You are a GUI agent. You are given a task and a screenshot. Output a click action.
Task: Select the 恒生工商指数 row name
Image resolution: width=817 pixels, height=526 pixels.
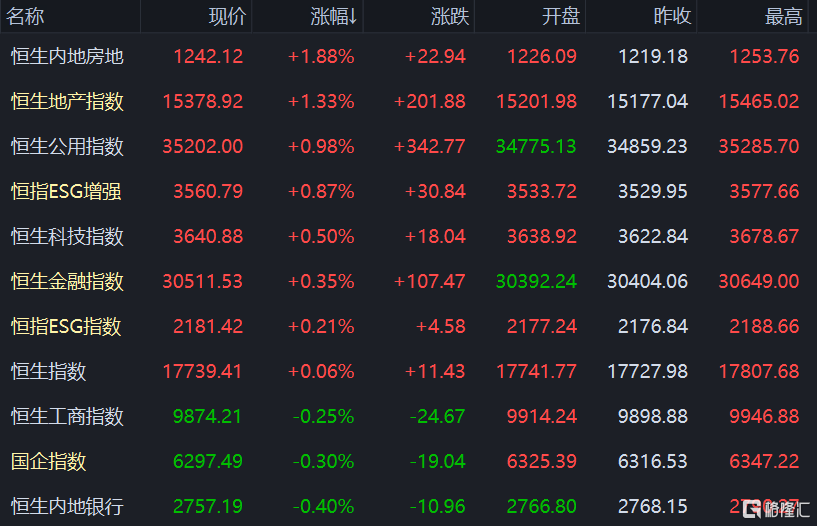click(67, 417)
